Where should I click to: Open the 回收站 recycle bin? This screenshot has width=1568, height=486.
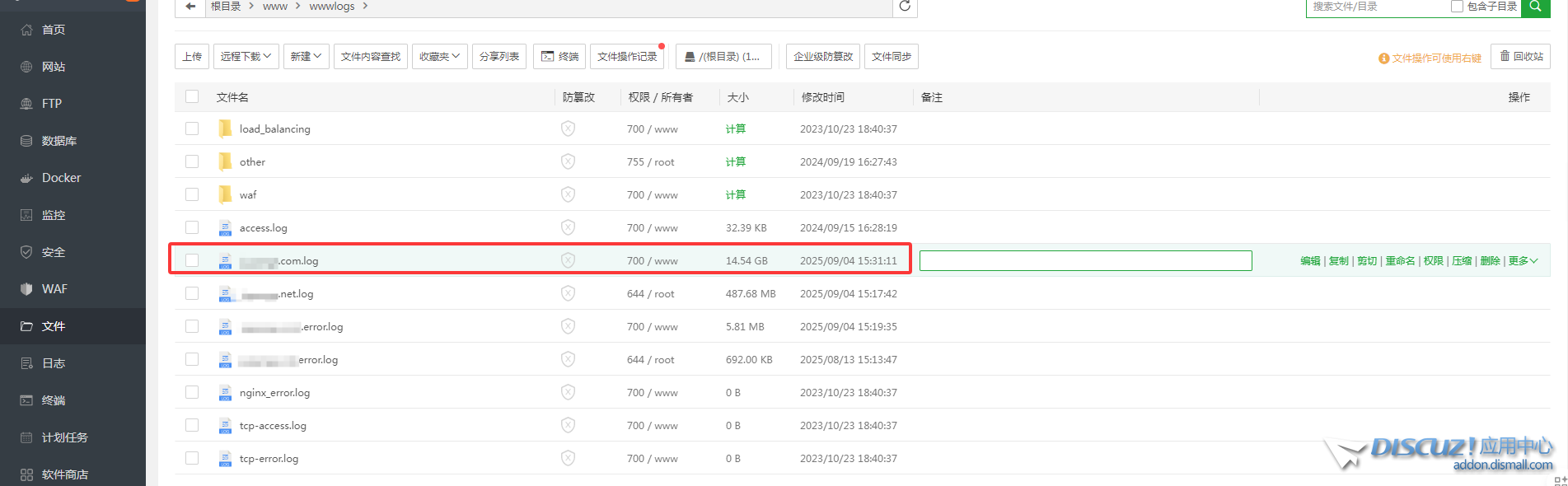pos(1520,57)
